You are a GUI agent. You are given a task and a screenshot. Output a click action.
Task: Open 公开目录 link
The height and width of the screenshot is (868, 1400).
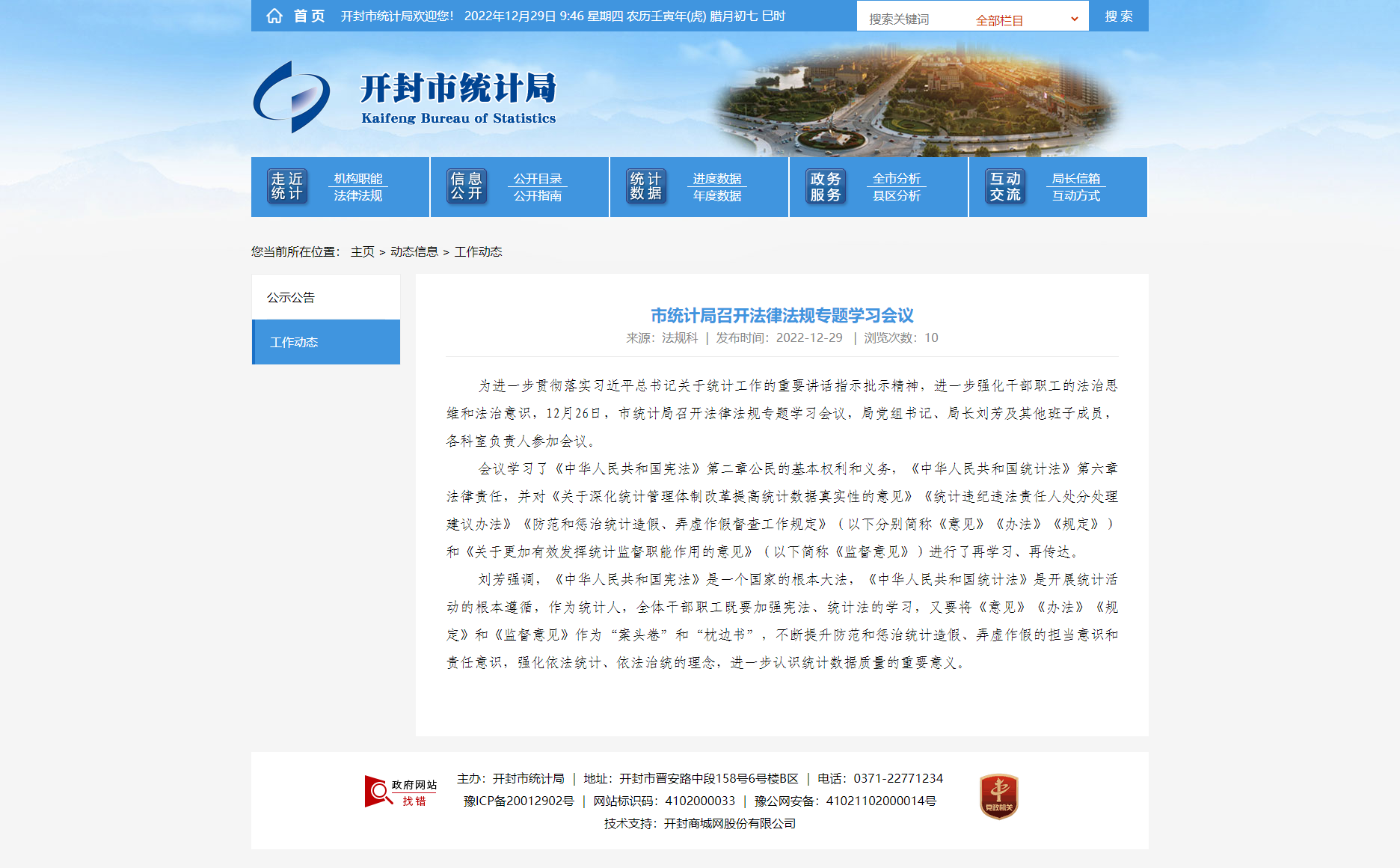point(538,178)
